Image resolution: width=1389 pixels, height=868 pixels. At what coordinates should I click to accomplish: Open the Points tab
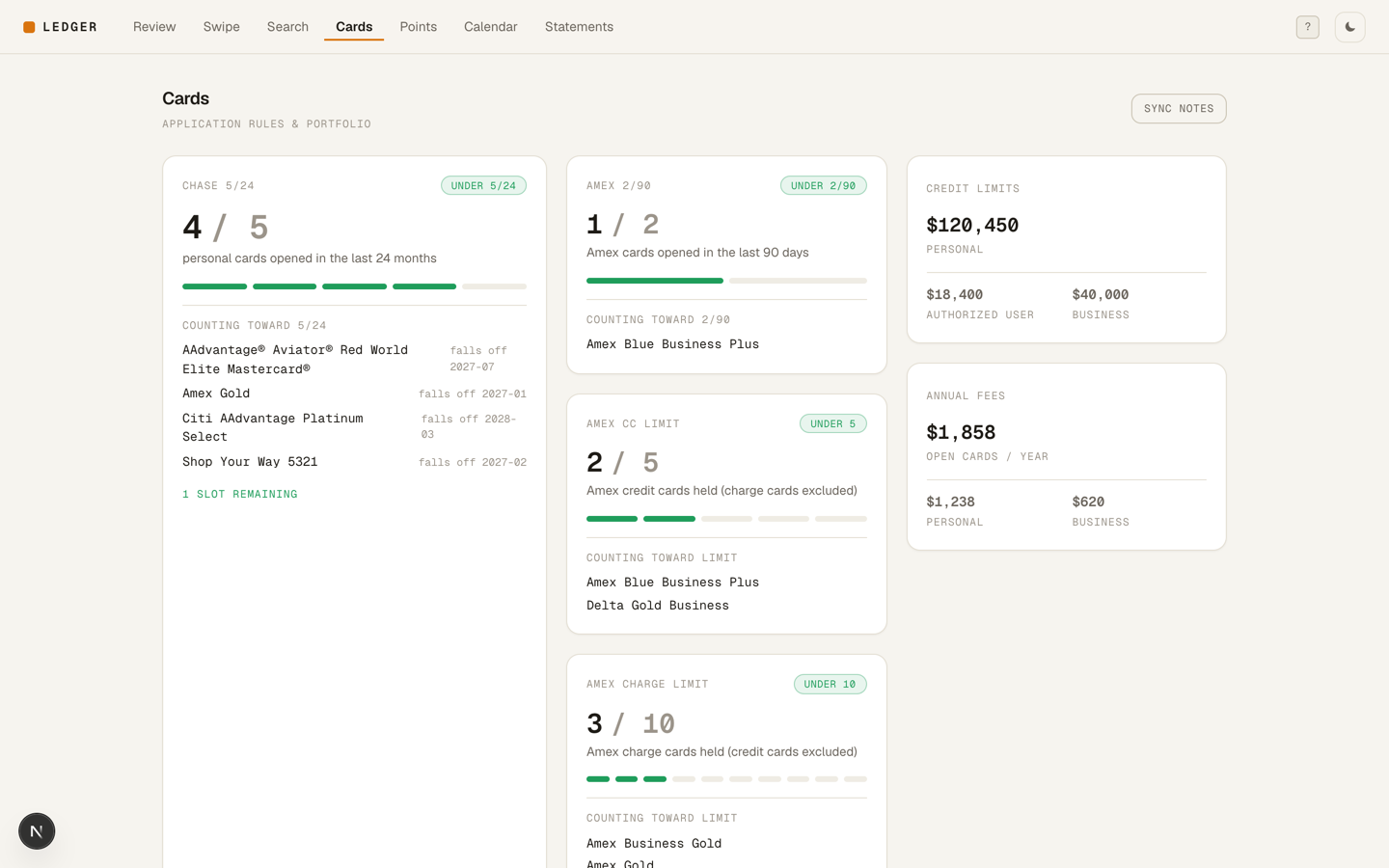418,27
